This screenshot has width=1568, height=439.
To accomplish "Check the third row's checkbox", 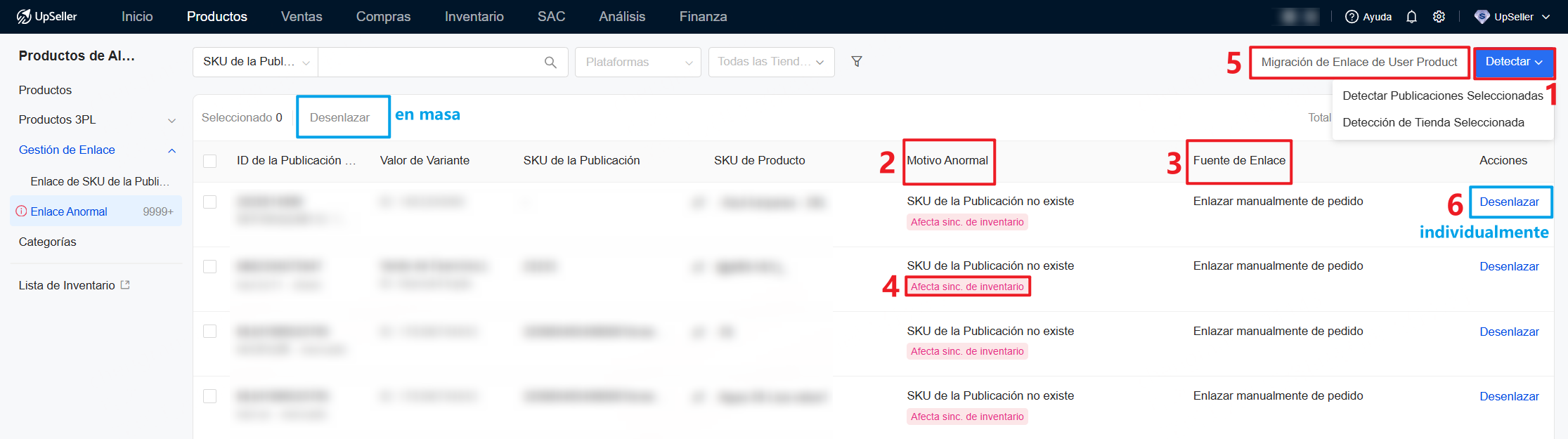I will (x=209, y=332).
